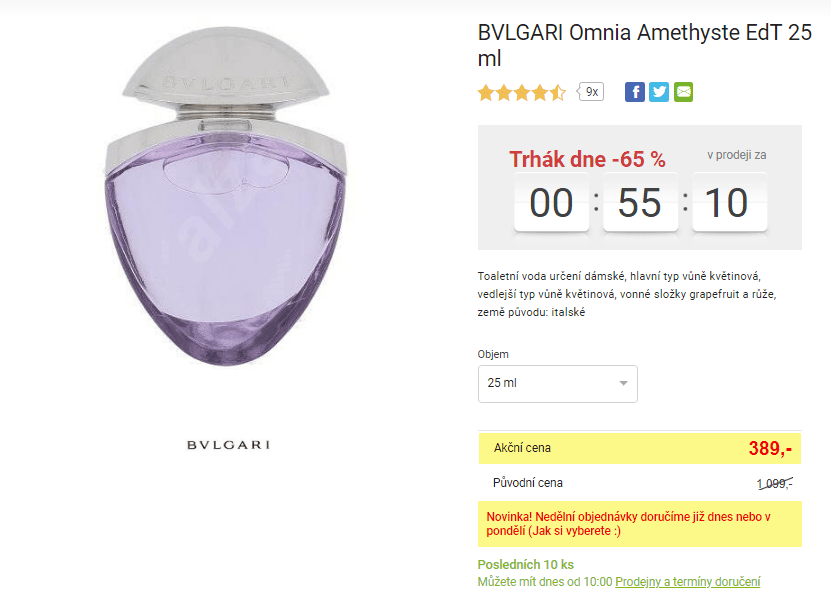Click the seconds countdown display
831x596 pixels.
tap(729, 202)
